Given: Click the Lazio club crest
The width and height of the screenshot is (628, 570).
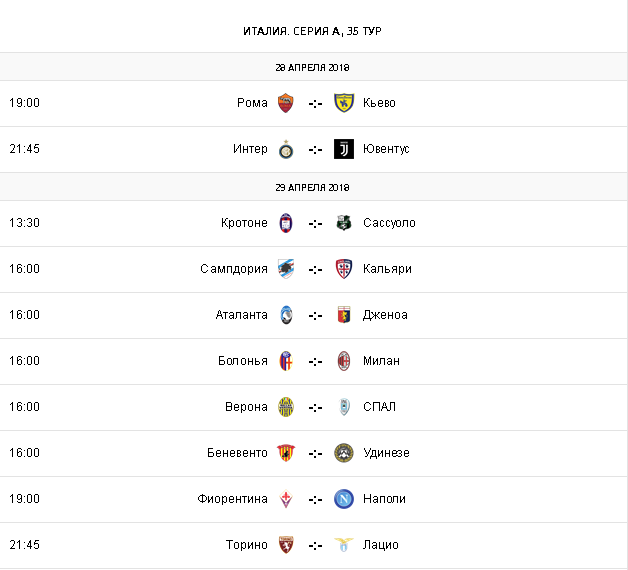Looking at the screenshot, I should pos(344,545).
